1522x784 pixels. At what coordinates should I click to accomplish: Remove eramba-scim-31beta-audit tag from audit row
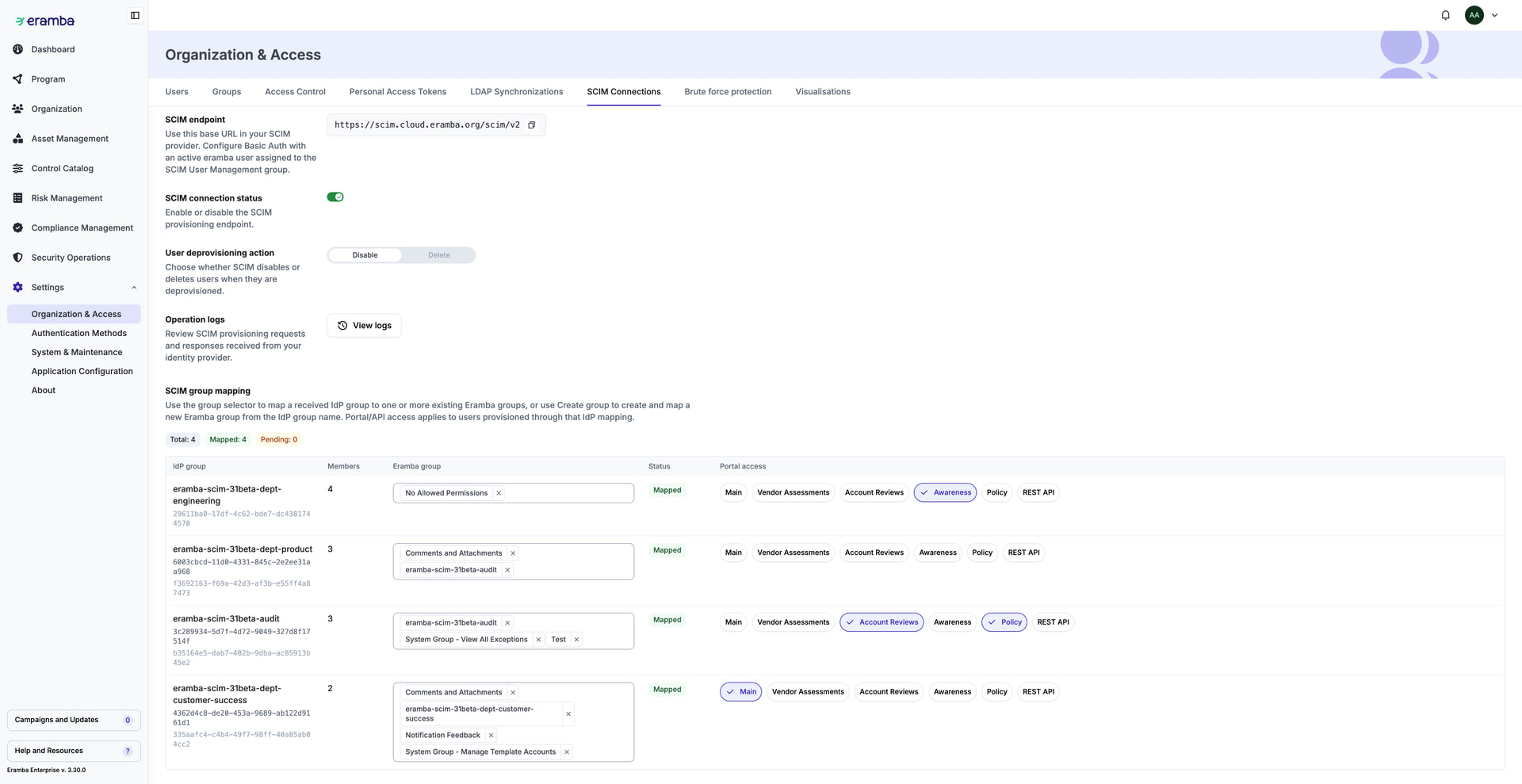tap(507, 623)
